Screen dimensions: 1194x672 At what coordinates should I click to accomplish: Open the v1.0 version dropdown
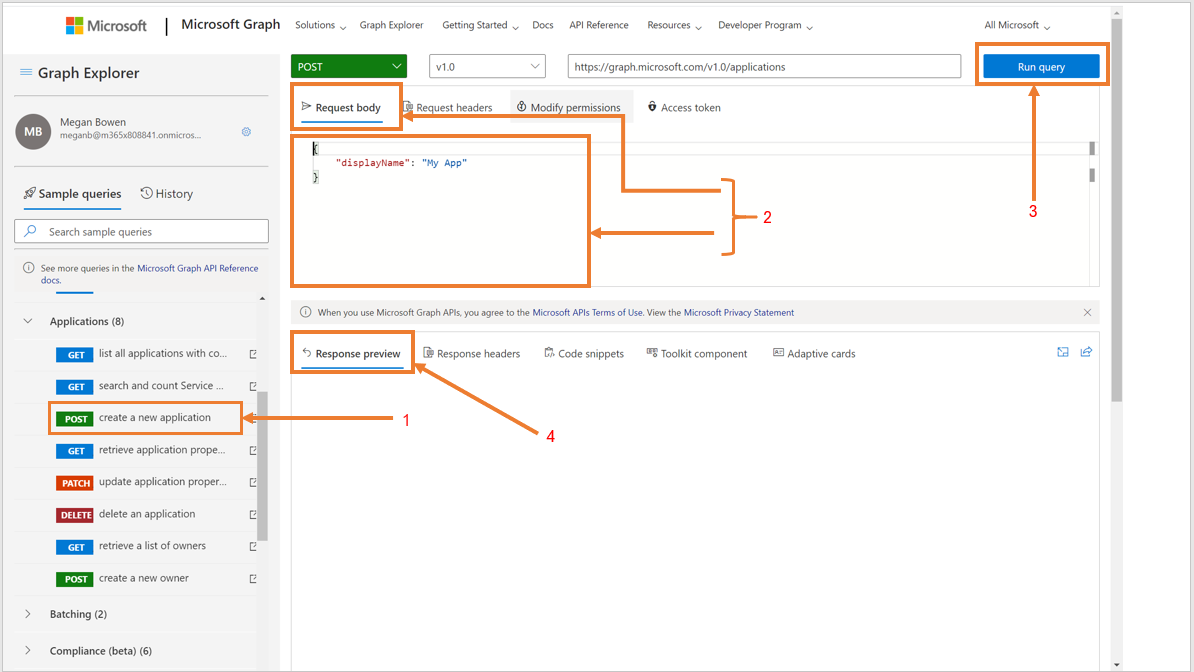487,66
